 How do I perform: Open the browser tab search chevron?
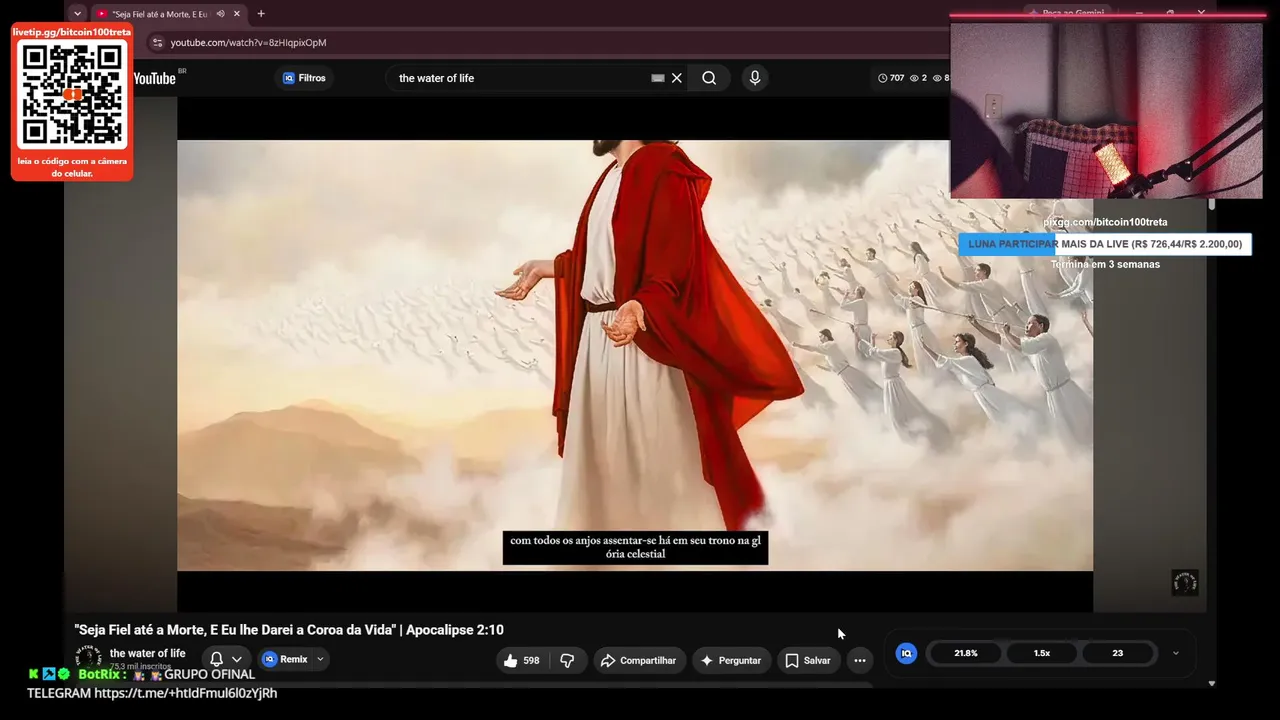click(x=77, y=14)
